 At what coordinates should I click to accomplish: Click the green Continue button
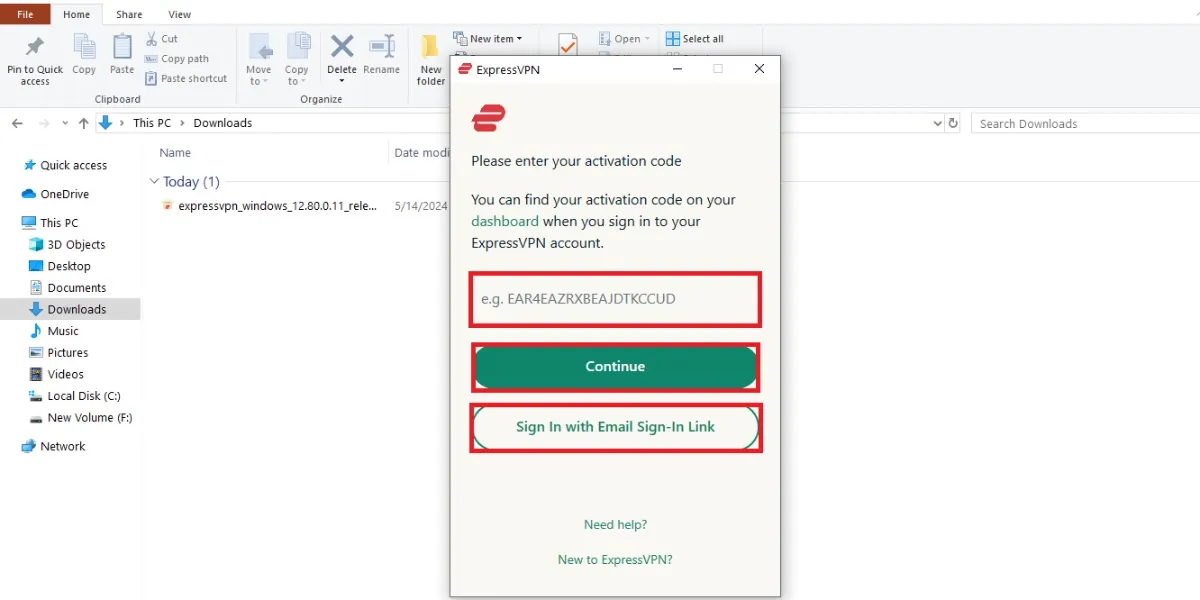pos(615,367)
